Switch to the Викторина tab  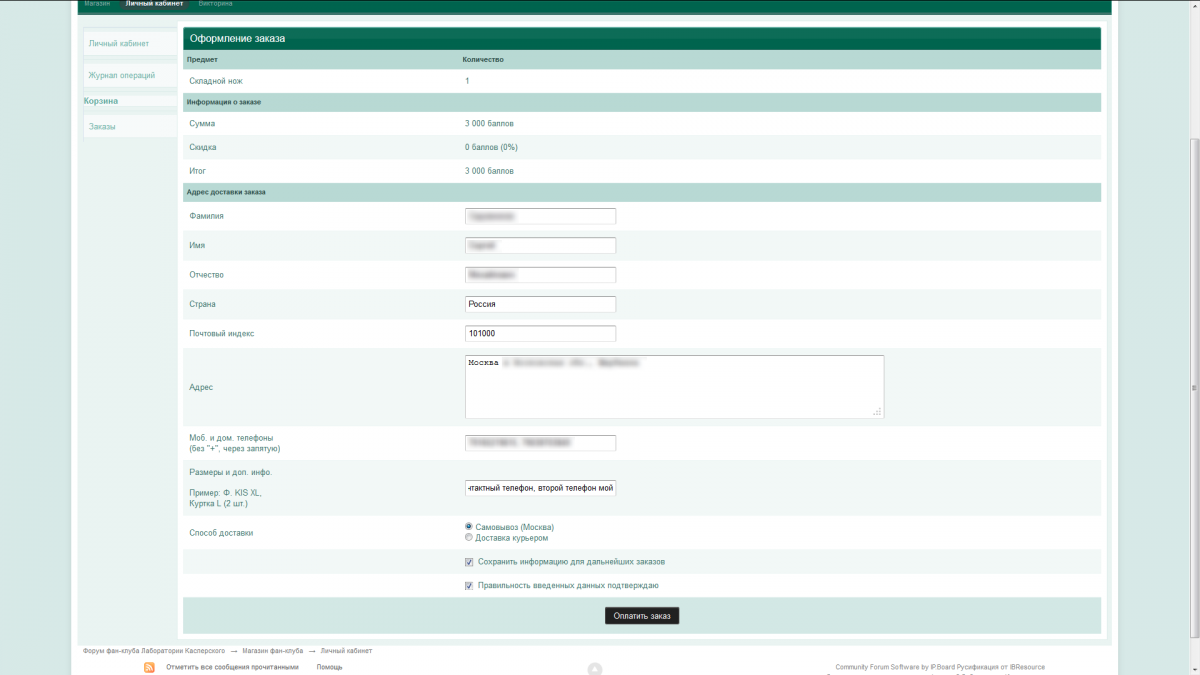pyautogui.click(x=216, y=4)
